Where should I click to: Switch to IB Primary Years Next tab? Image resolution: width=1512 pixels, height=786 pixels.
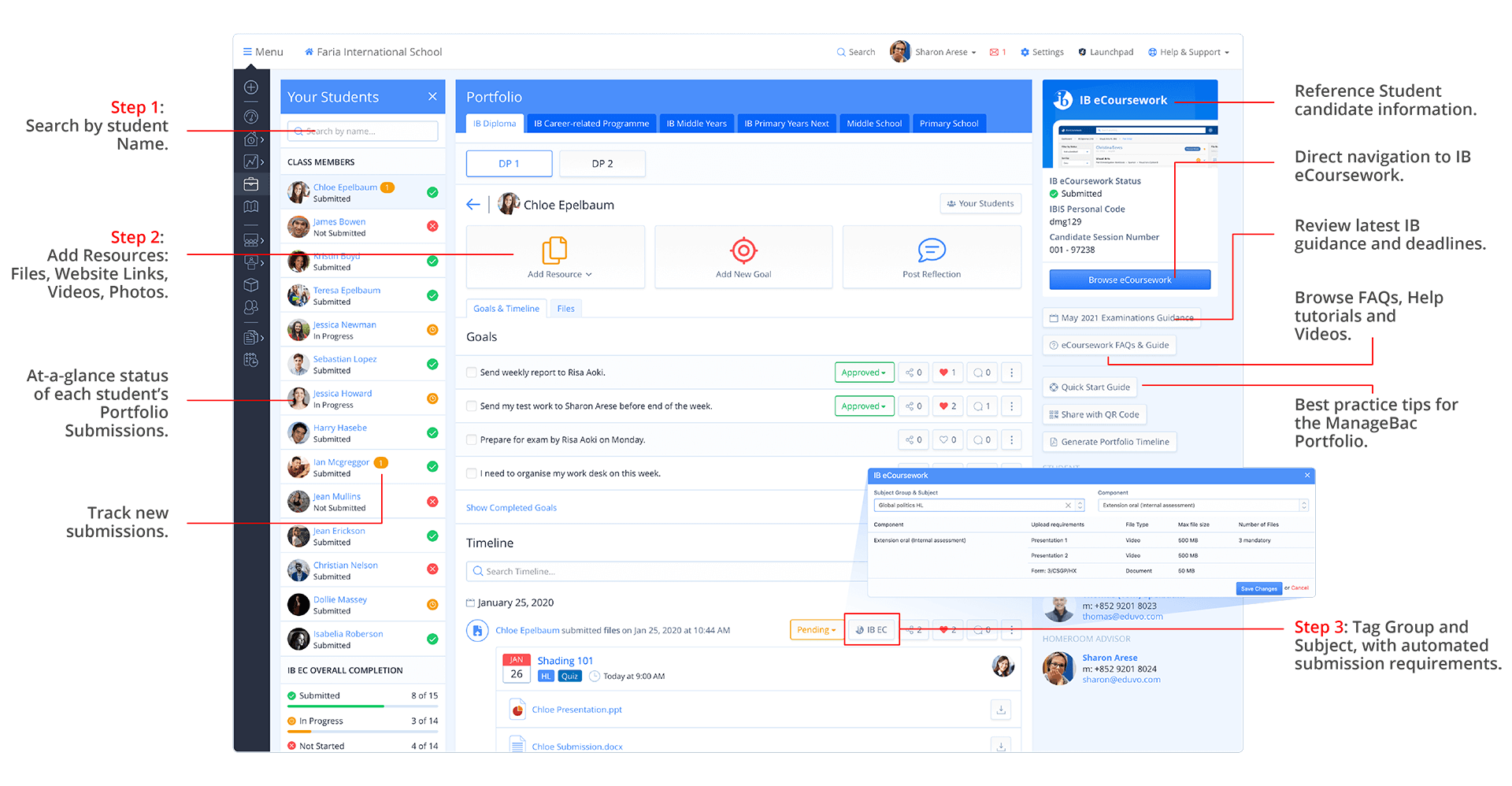tap(787, 124)
